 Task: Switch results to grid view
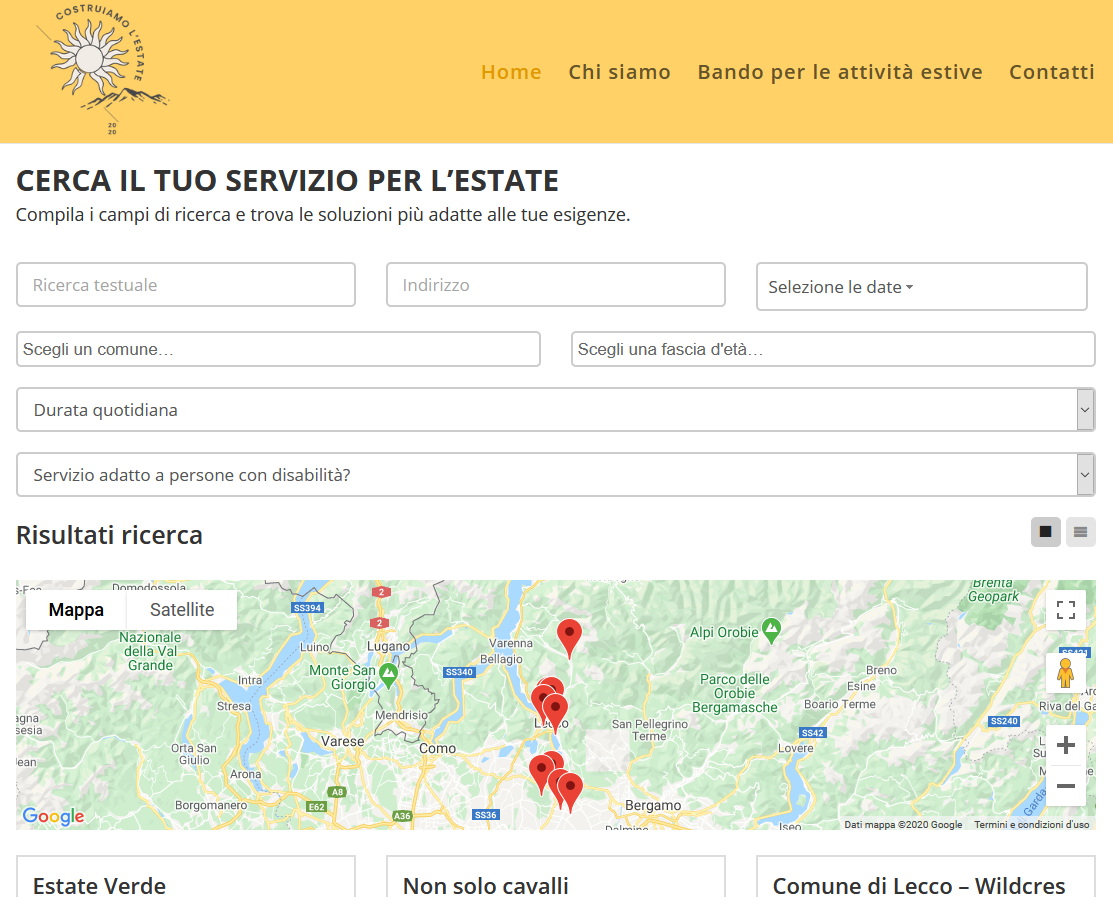click(1046, 532)
